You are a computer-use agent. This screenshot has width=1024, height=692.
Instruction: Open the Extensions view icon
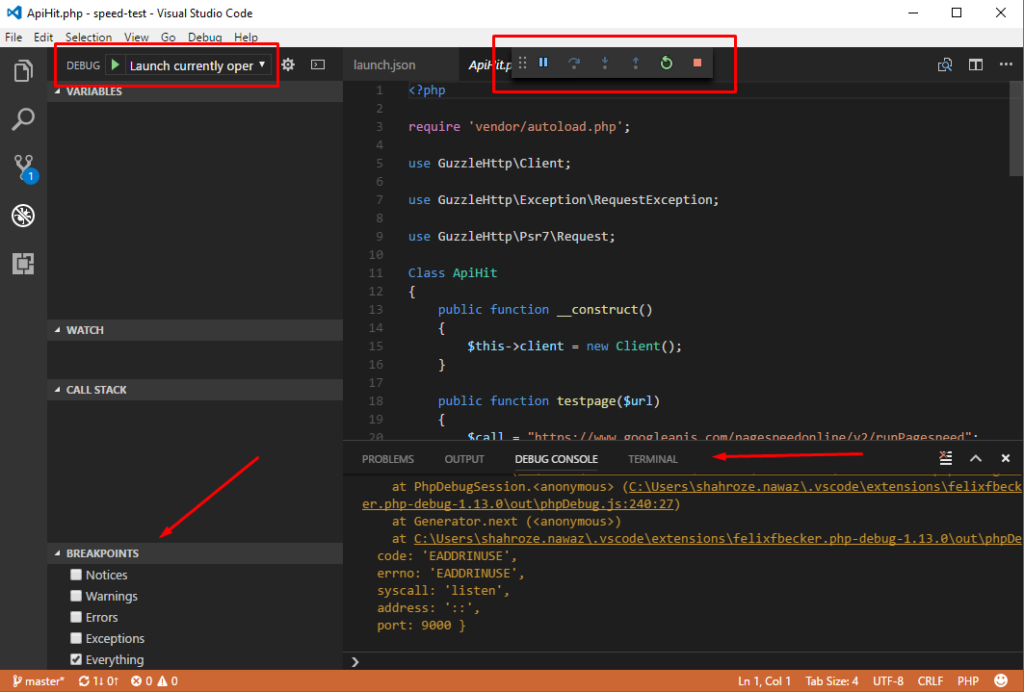pyautogui.click(x=23, y=264)
